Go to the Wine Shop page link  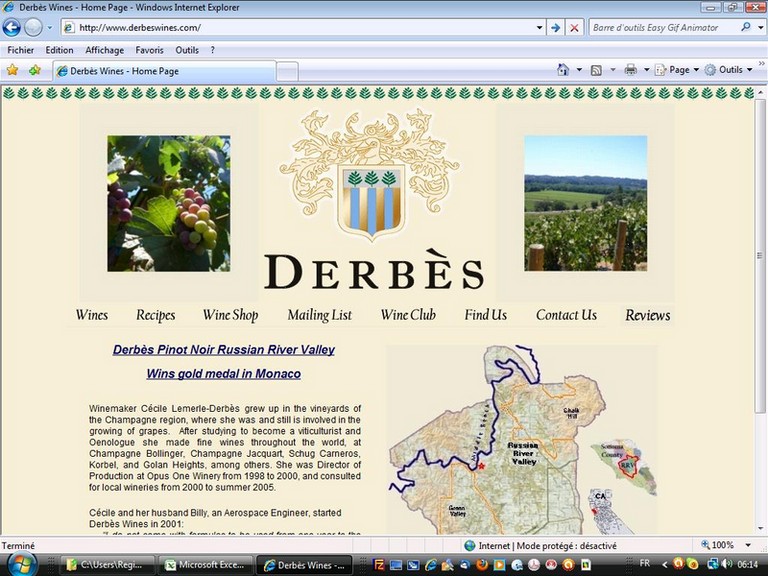pyautogui.click(x=230, y=315)
